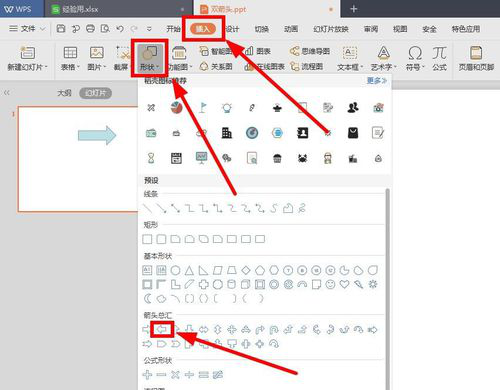The height and width of the screenshot is (390, 500).
Task: Click the 公式 button
Action: tap(439, 59)
